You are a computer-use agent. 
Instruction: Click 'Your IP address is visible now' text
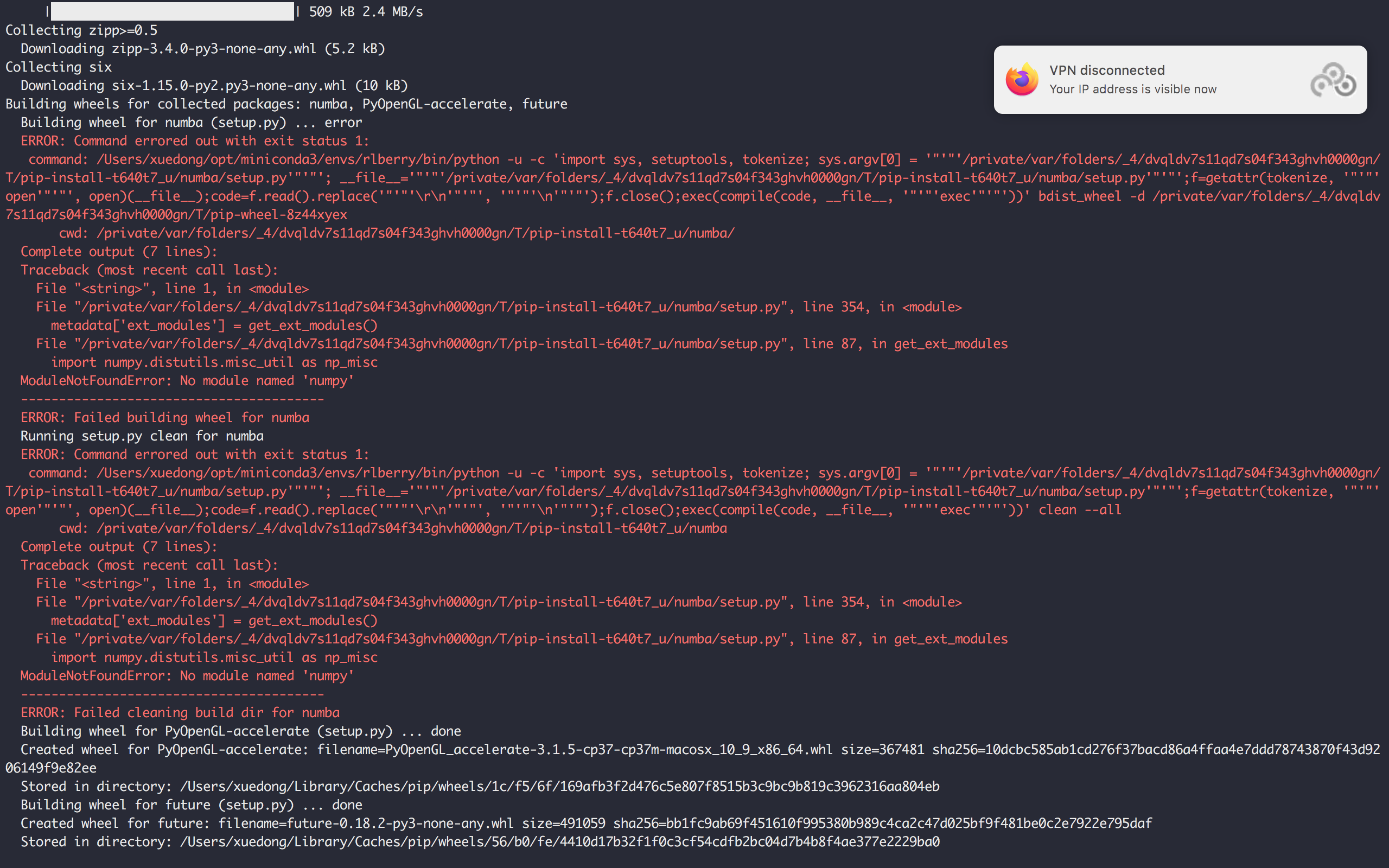[x=1132, y=89]
